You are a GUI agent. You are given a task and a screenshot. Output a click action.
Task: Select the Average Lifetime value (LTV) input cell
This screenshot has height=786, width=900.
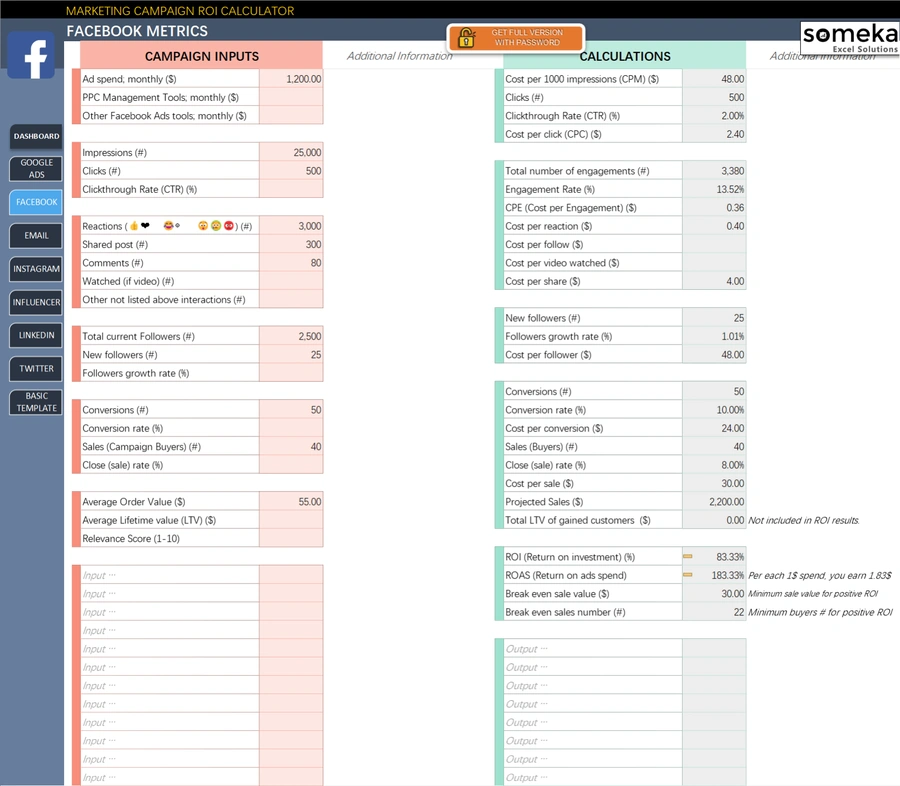(x=291, y=520)
